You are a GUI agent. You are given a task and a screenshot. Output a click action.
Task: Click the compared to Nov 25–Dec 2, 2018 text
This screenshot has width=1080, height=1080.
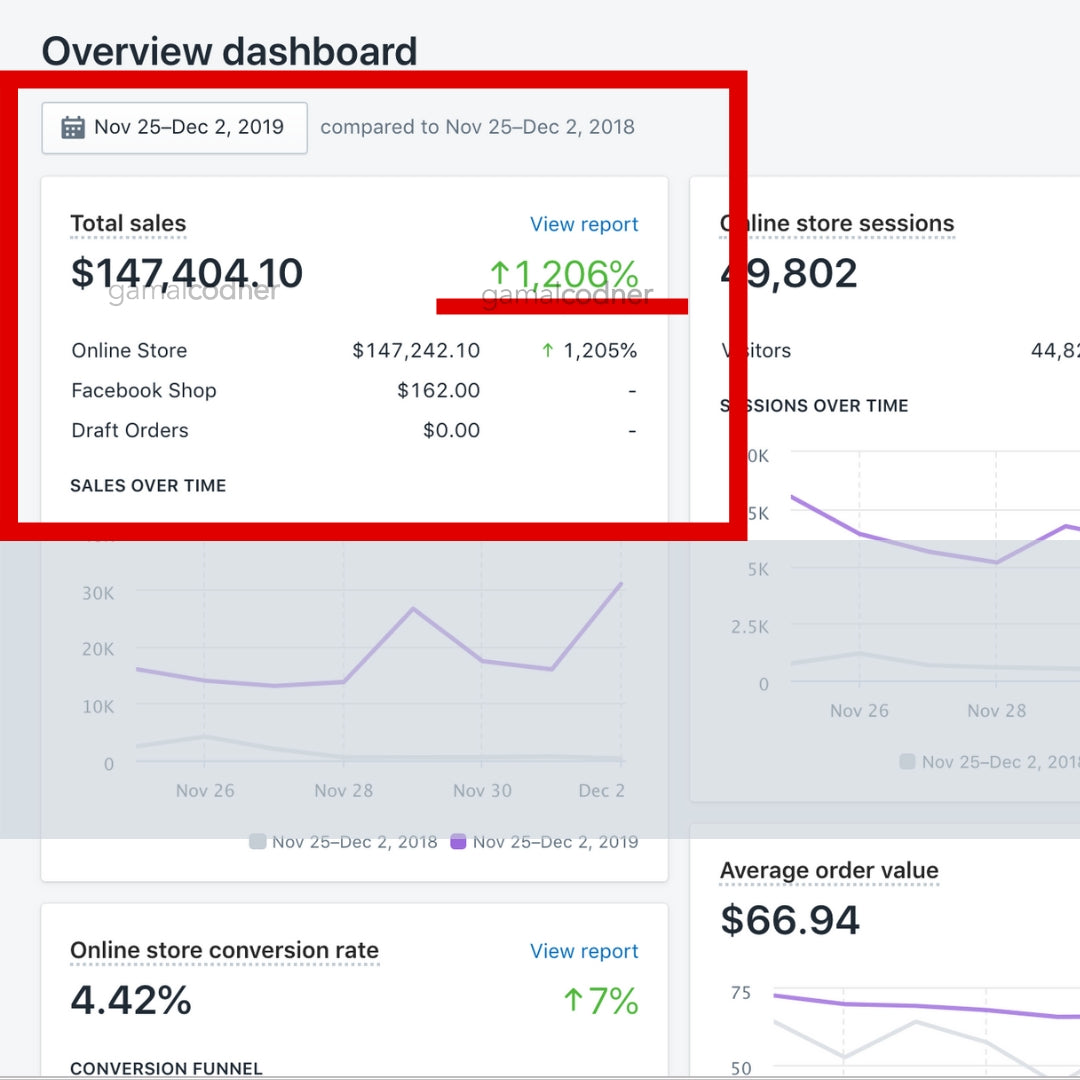(477, 128)
